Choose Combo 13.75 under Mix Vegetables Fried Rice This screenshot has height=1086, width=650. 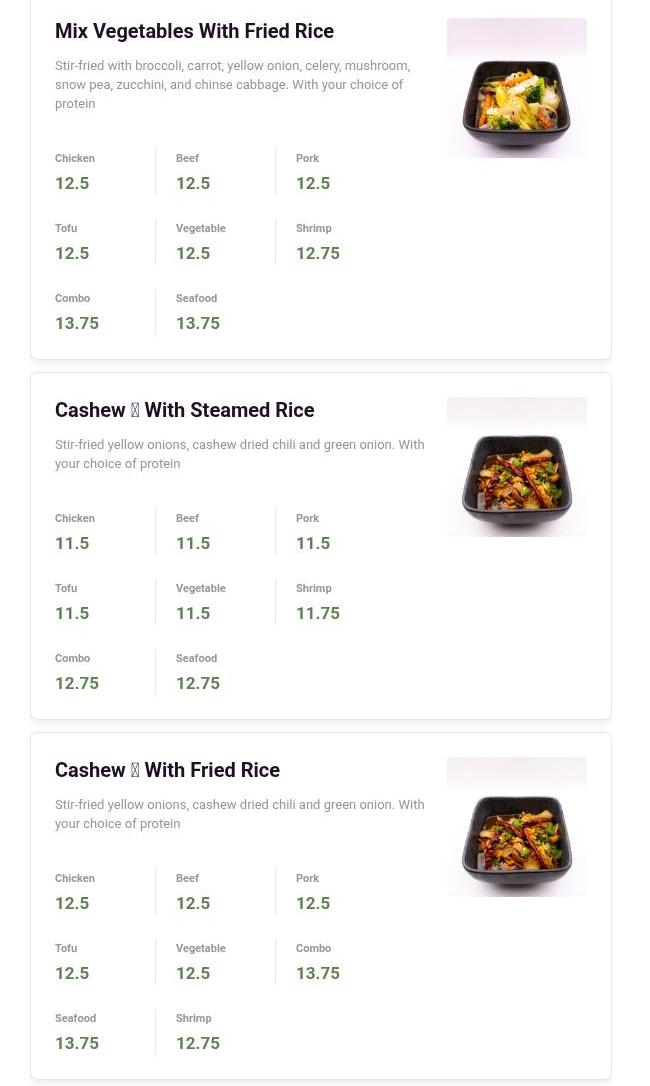77,312
